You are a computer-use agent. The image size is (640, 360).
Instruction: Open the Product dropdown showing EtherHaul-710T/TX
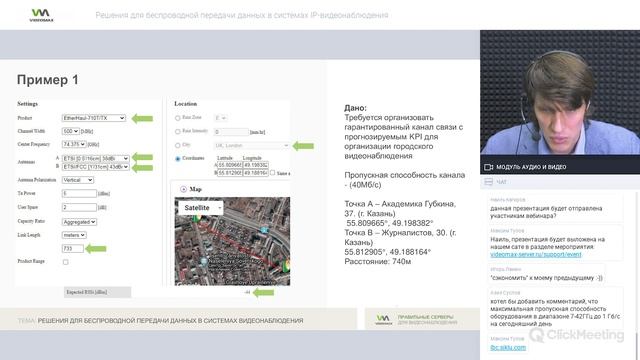coord(93,118)
